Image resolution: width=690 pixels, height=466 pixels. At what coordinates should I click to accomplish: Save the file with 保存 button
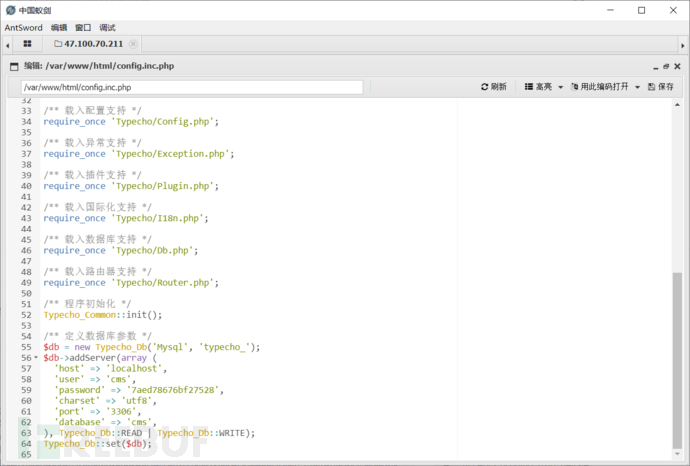pyautogui.click(x=659, y=87)
